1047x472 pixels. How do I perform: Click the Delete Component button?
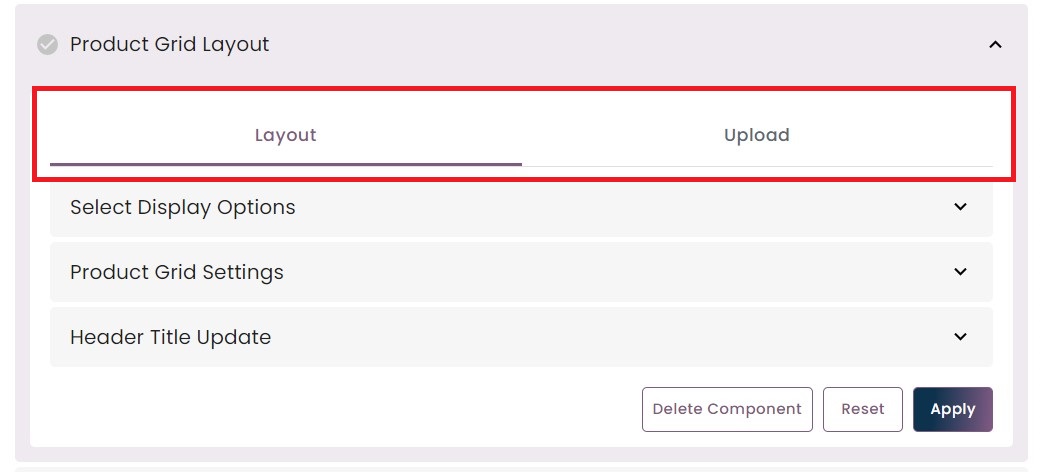tap(727, 409)
